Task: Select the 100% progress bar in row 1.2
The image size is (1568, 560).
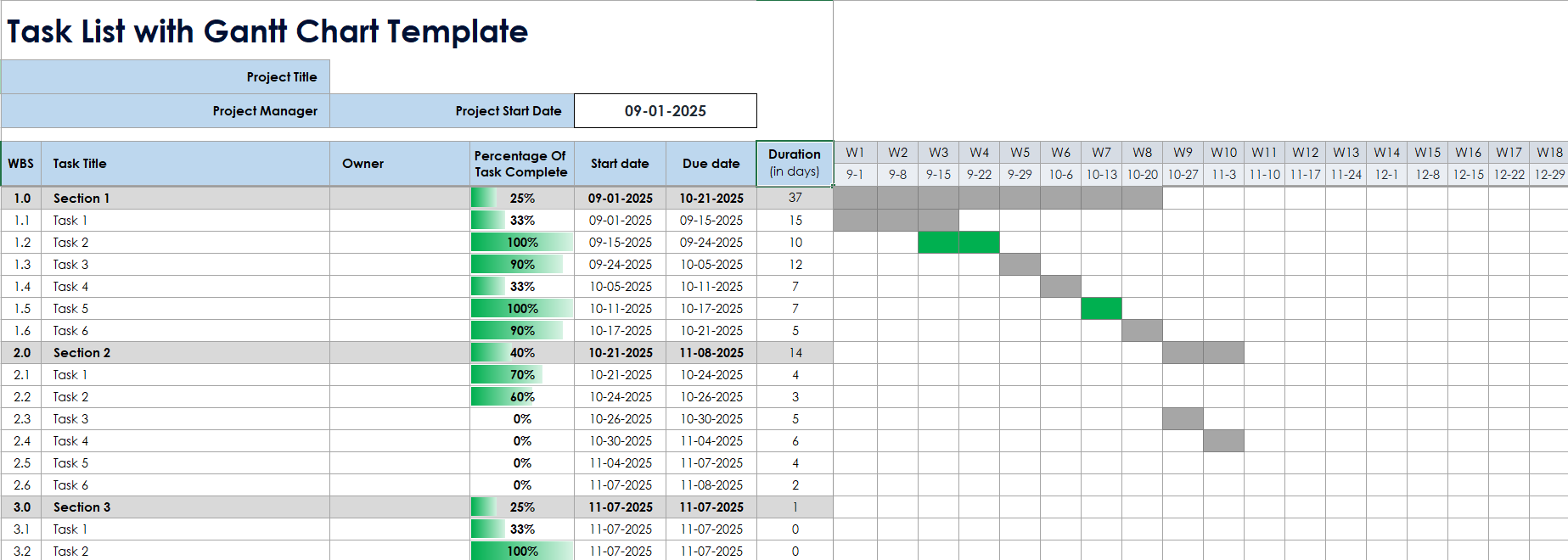Action: [522, 242]
